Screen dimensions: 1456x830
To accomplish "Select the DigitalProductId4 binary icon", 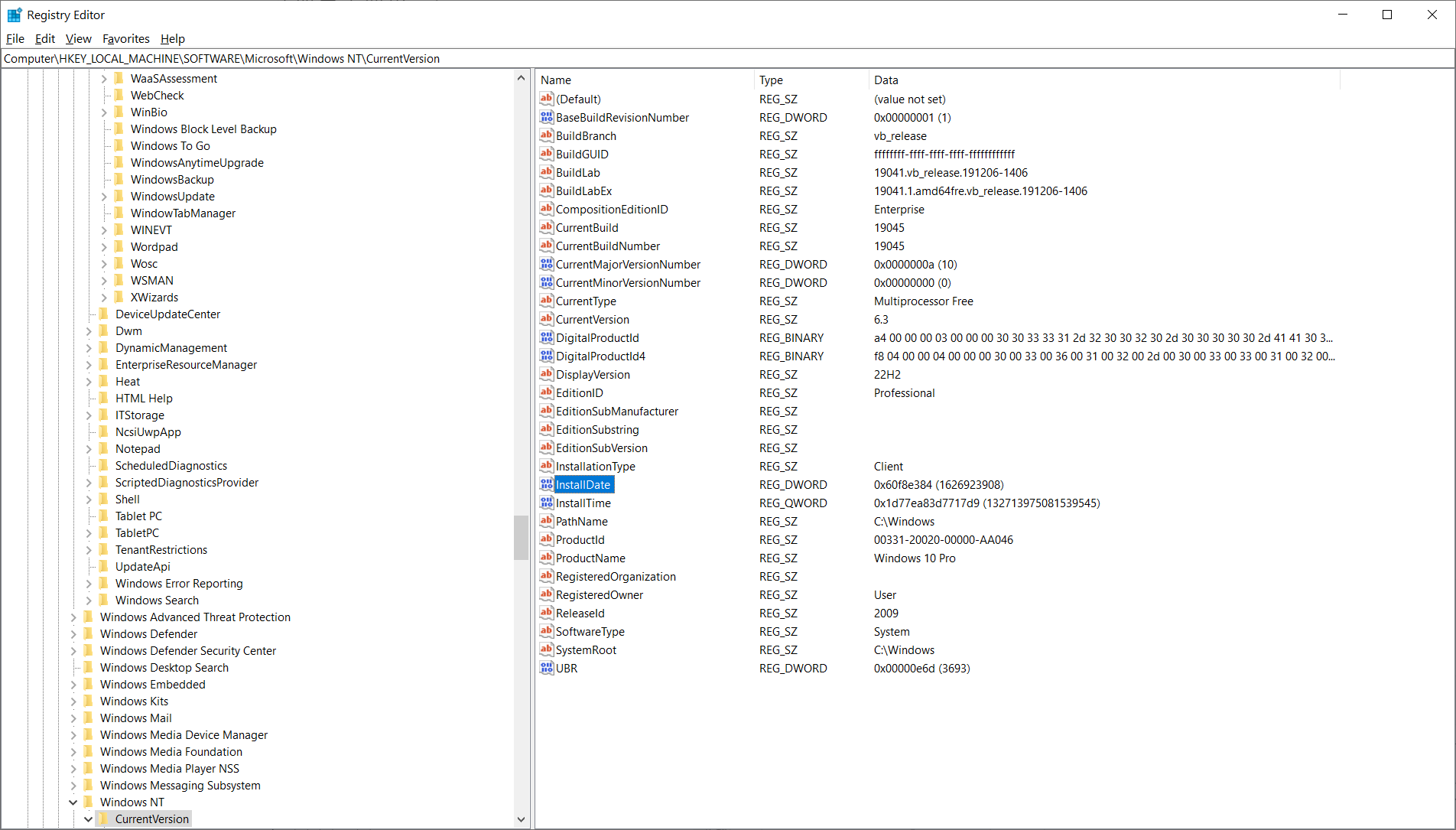I will [x=546, y=356].
